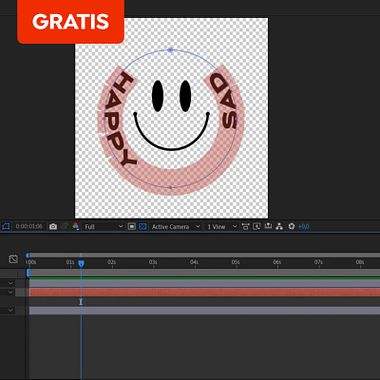The image size is (380, 380).
Task: Click the 06s mark on time ruler
Action: [277, 262]
